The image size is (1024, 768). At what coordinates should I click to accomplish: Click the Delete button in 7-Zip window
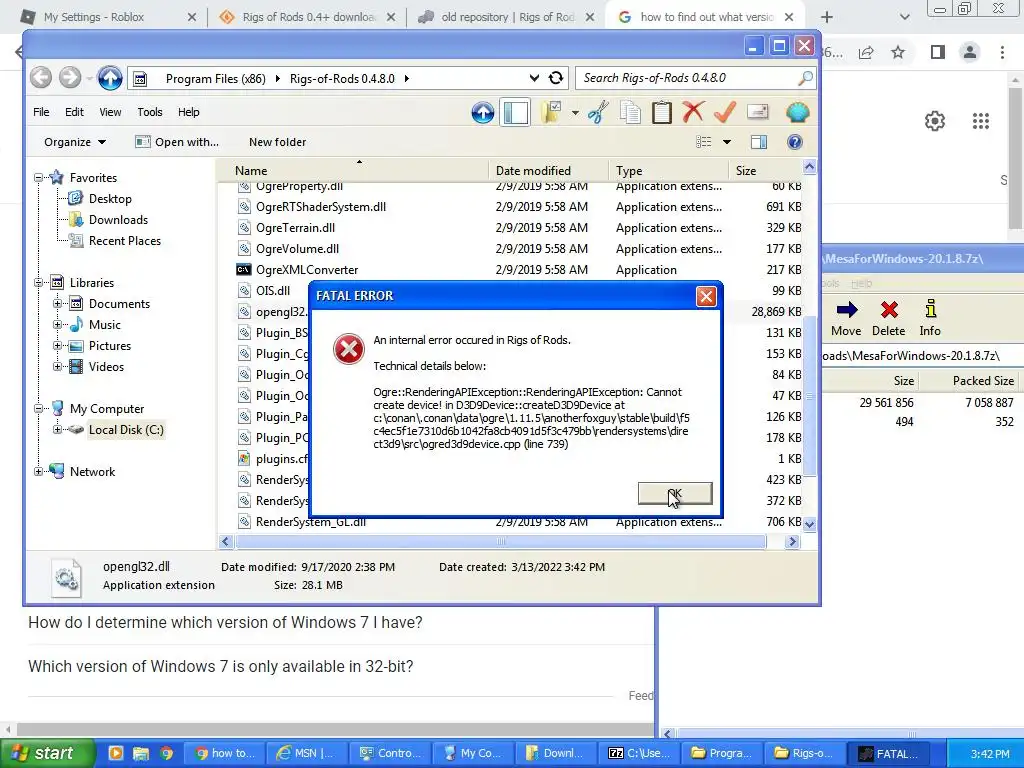pyautogui.click(x=889, y=319)
